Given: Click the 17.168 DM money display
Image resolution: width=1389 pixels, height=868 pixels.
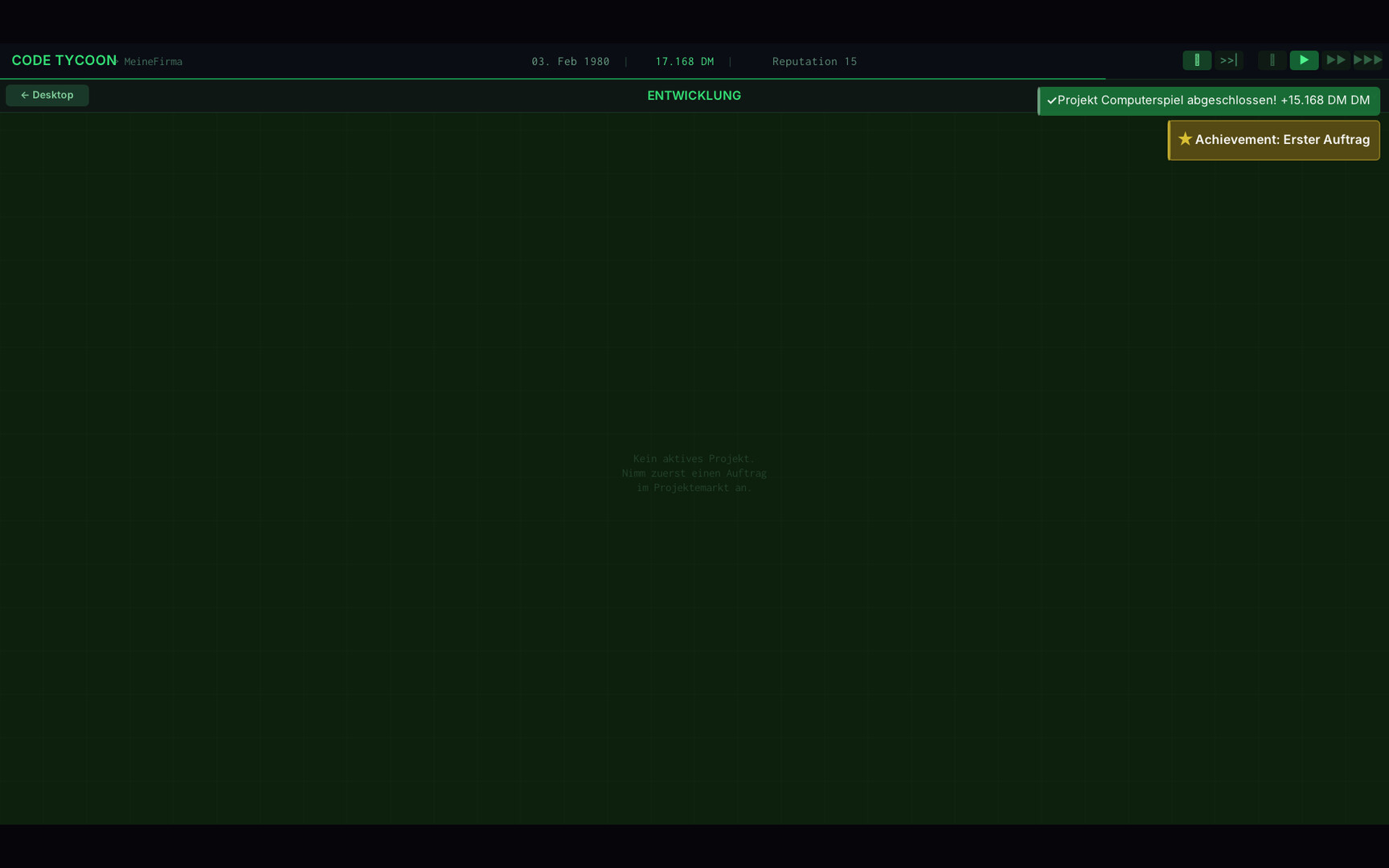Looking at the screenshot, I should (x=684, y=61).
